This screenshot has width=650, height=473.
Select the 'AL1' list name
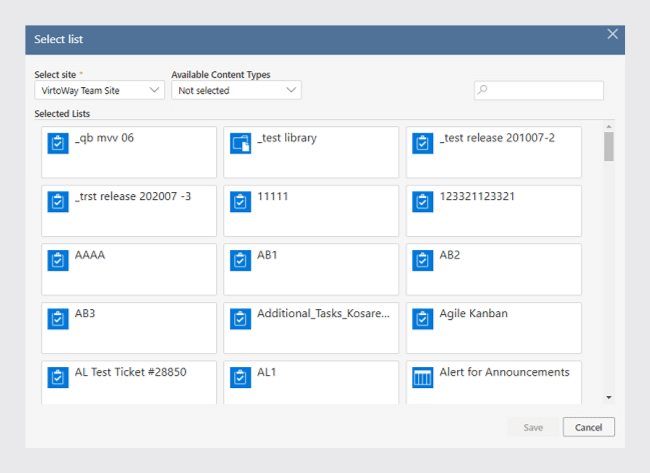[267, 372]
